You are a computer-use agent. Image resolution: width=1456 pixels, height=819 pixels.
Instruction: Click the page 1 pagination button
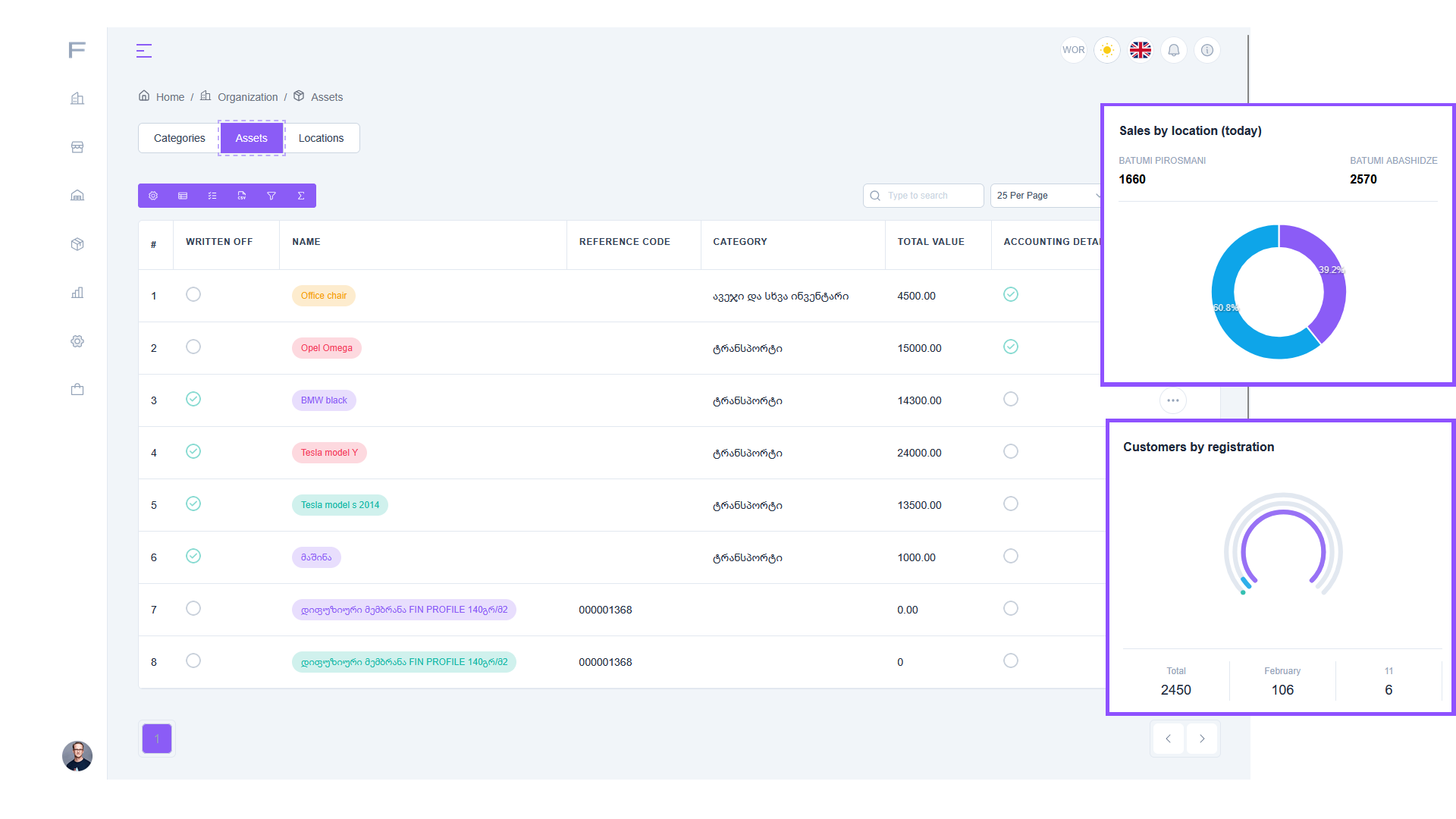157,739
